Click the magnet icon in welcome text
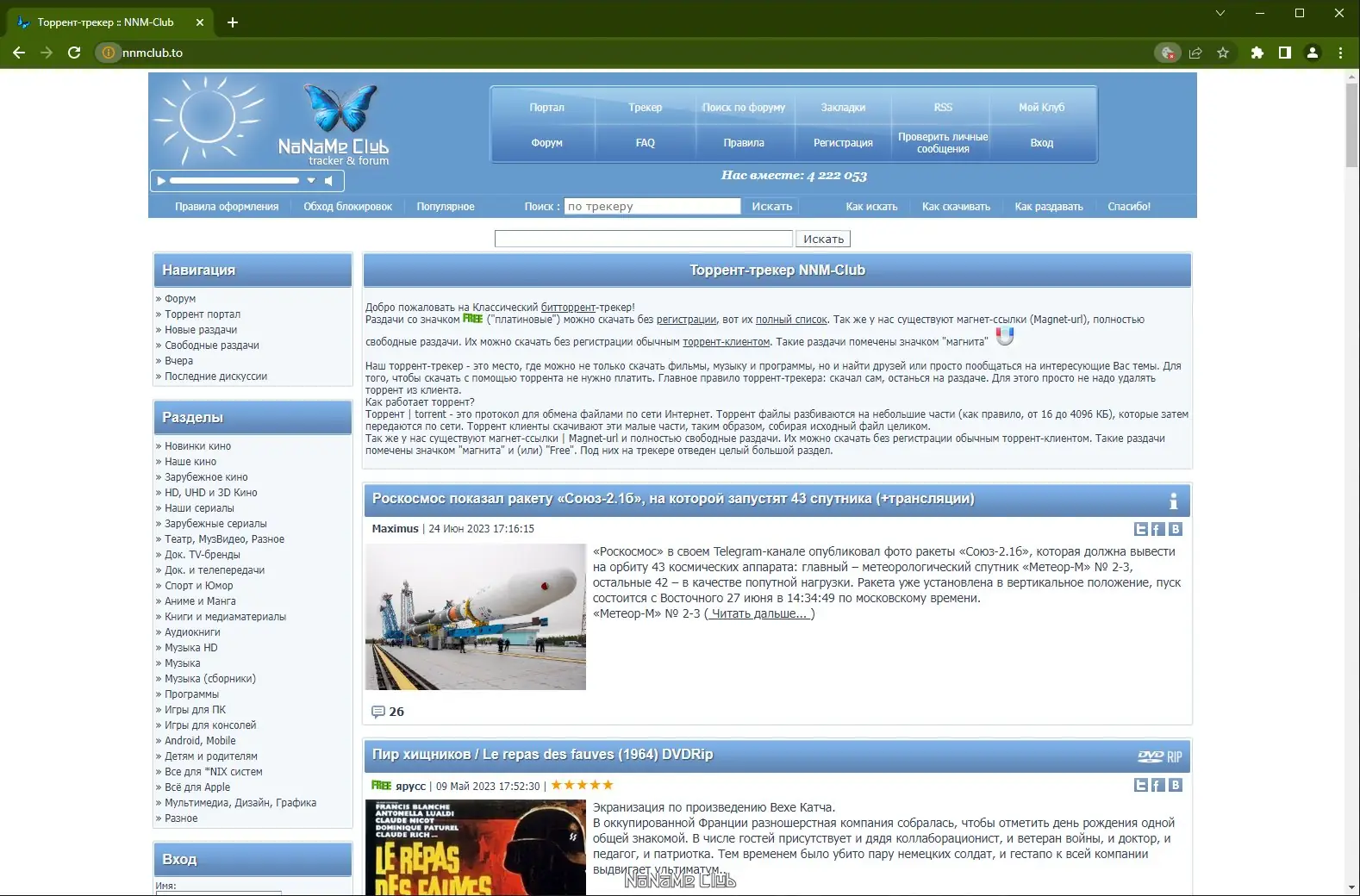This screenshot has height=896, width=1360. tap(1004, 335)
